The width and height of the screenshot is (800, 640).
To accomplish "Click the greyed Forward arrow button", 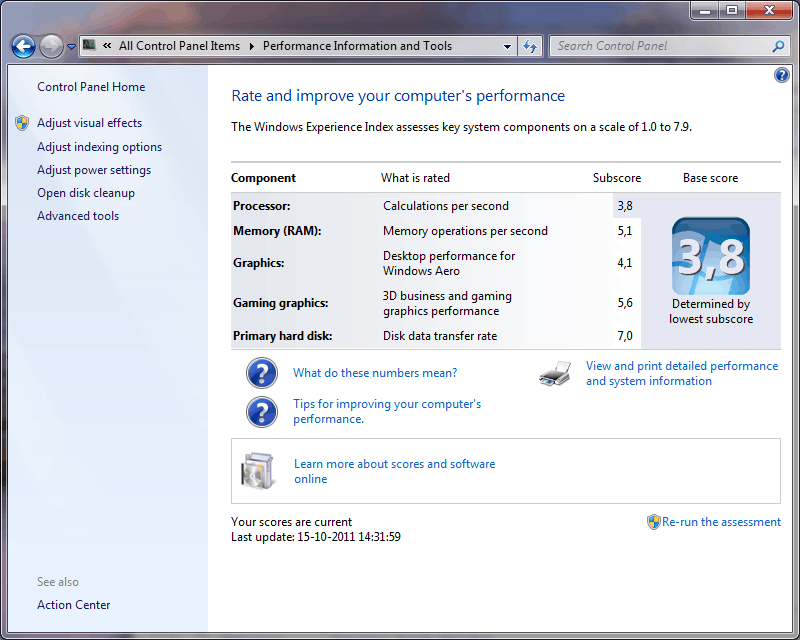I will tap(51, 47).
